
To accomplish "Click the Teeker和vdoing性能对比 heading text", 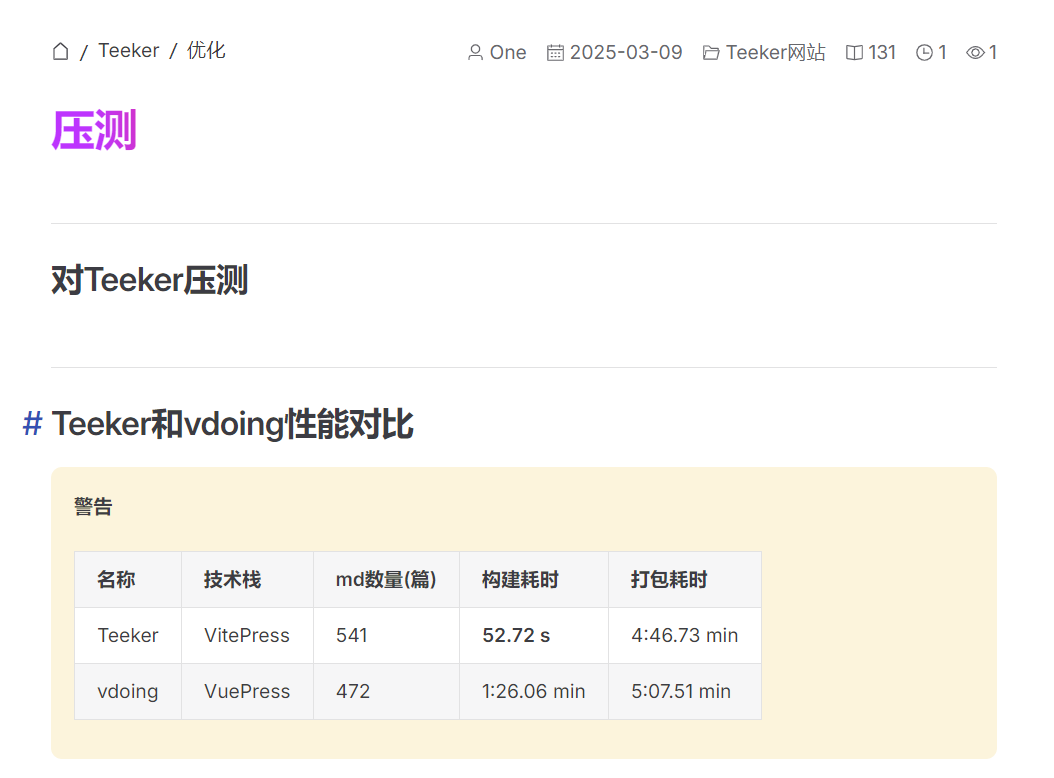I will point(233,424).
